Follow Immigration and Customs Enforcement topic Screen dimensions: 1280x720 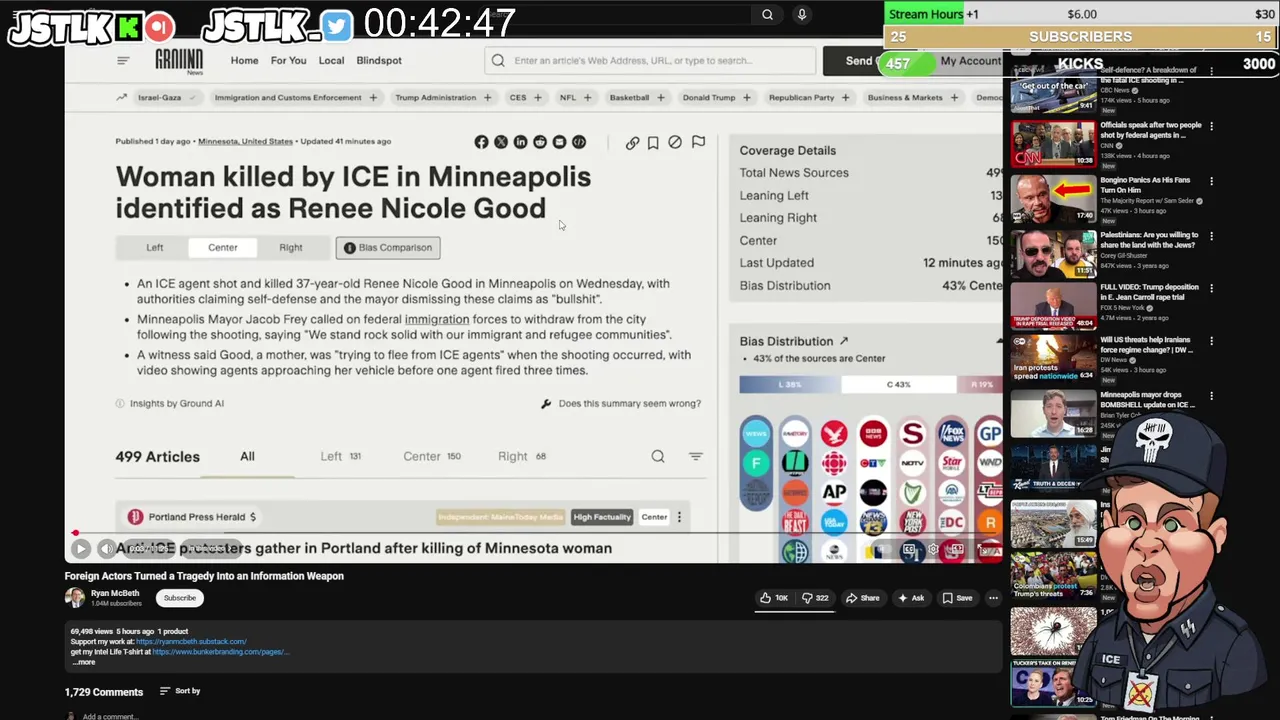[x=373, y=98]
